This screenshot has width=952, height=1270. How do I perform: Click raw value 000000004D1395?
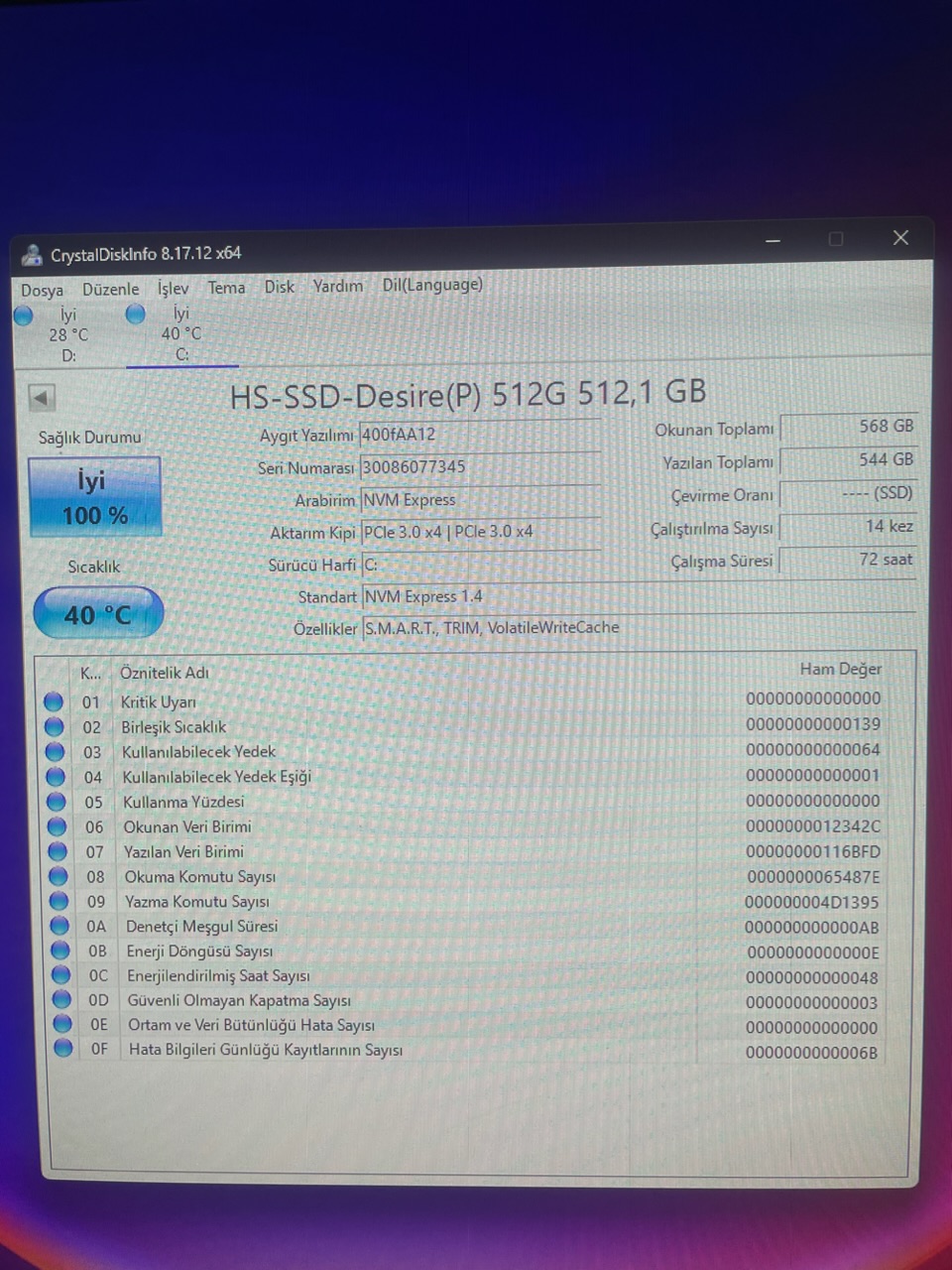point(812,902)
